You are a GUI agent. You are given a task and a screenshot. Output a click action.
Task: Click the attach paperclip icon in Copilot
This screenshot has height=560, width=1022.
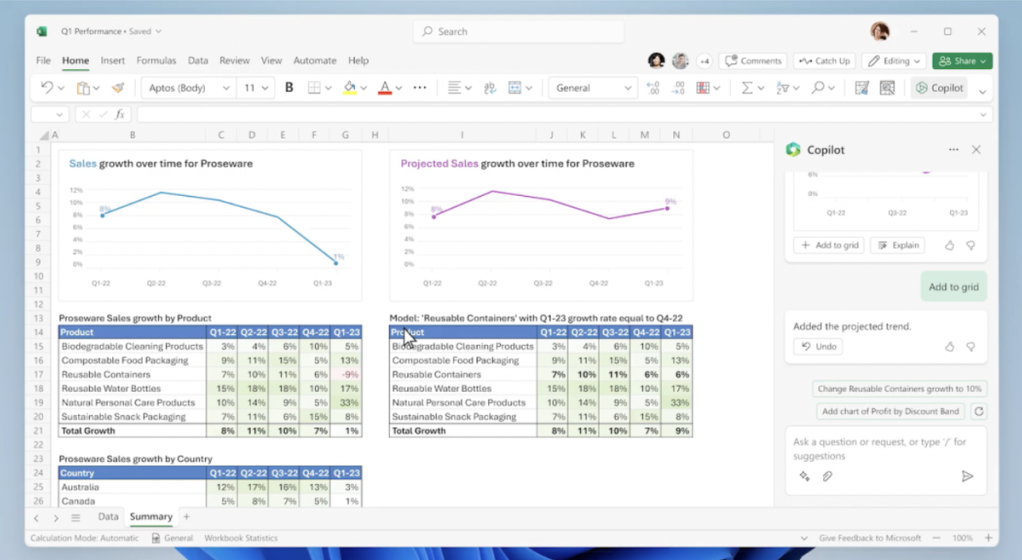827,477
